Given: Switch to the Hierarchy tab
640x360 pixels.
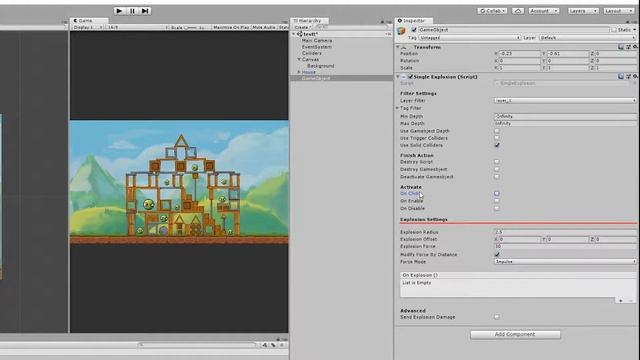Looking at the screenshot, I should (x=308, y=20).
